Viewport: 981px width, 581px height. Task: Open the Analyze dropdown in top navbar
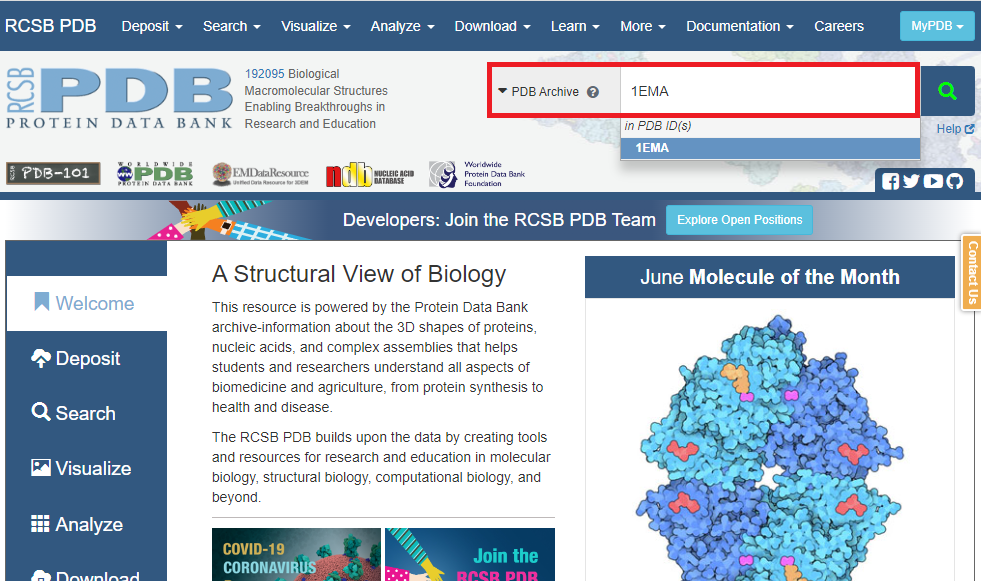point(402,26)
